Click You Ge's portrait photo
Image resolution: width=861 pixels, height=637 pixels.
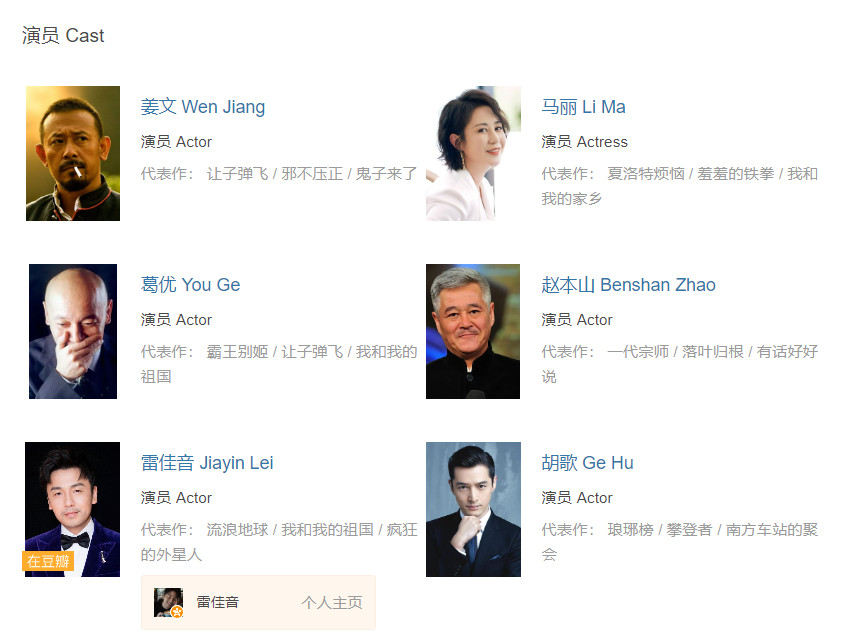(x=73, y=331)
